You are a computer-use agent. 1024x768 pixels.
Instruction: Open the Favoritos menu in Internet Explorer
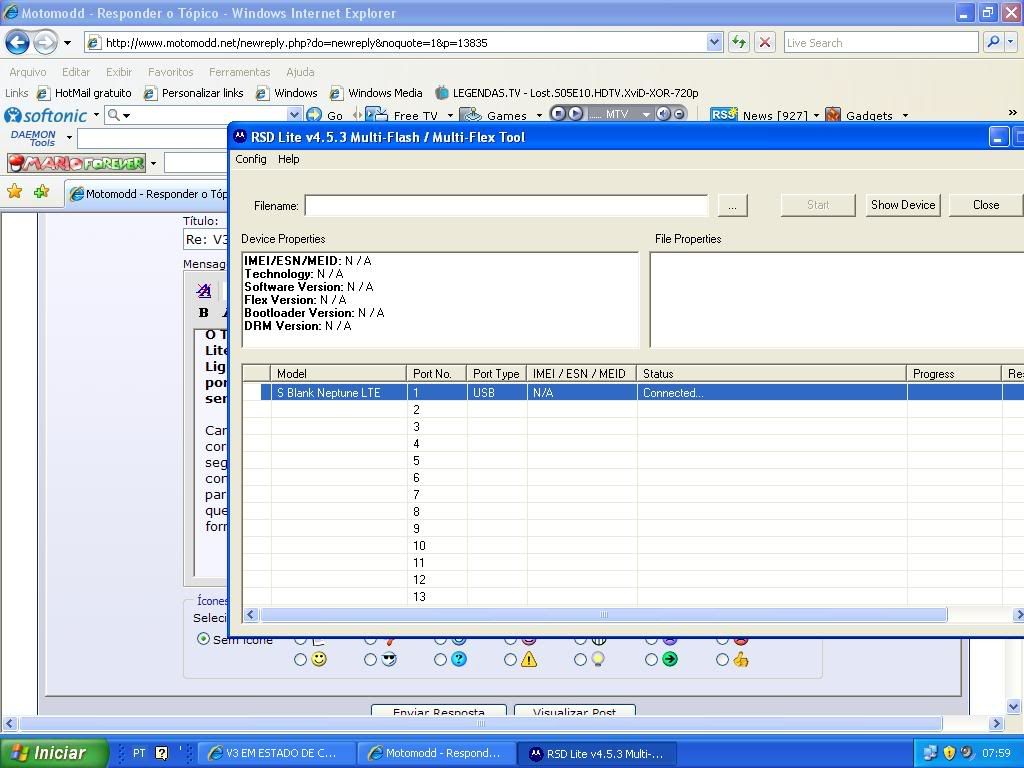point(170,72)
